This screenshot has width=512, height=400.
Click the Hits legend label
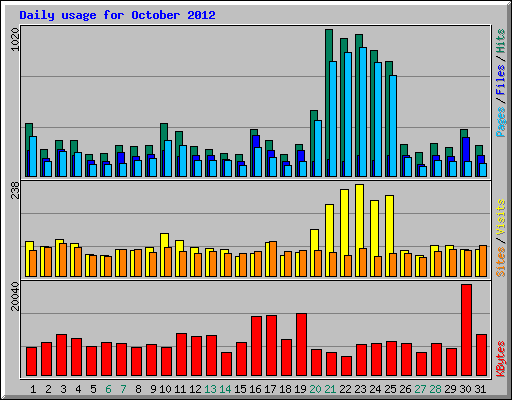coord(501,41)
